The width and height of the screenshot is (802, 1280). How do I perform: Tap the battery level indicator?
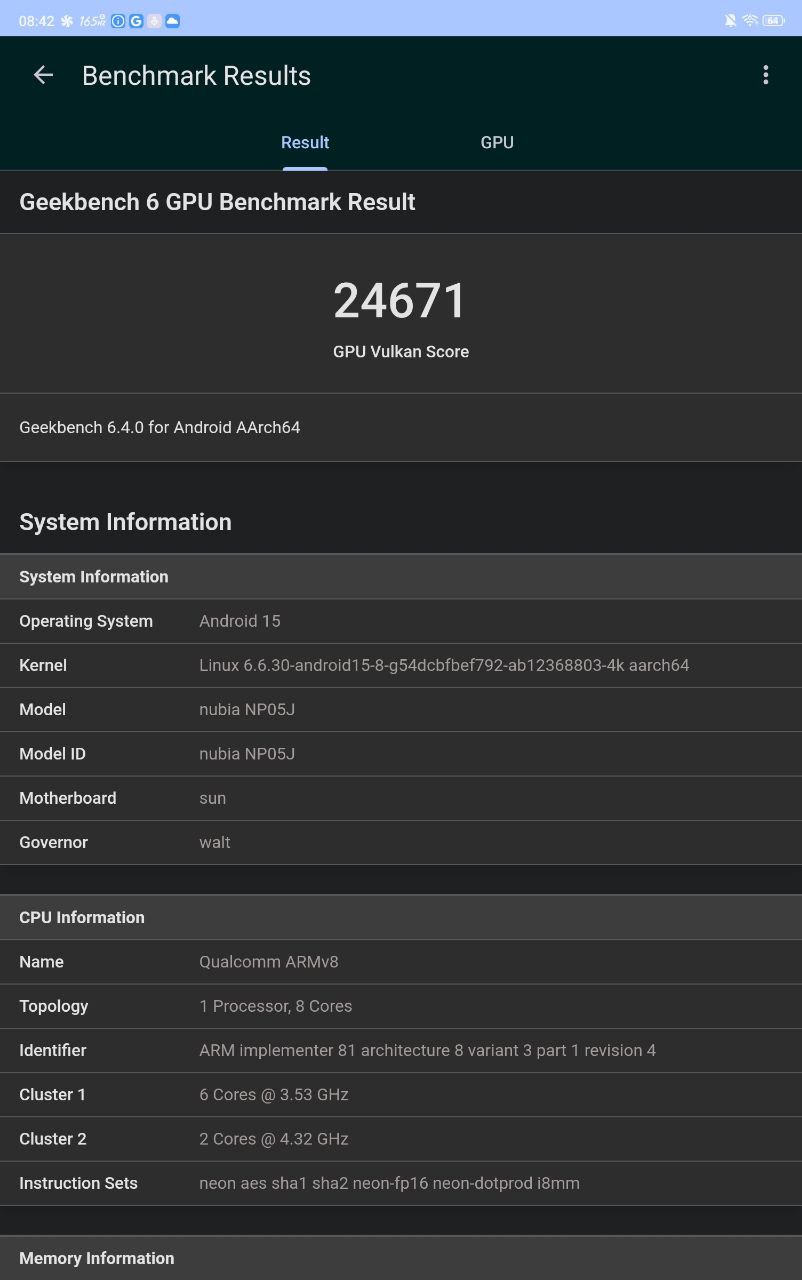(x=774, y=21)
